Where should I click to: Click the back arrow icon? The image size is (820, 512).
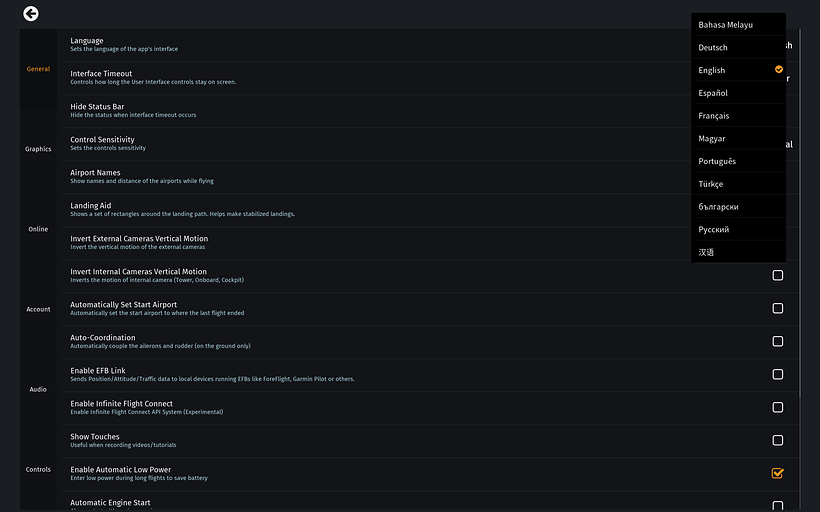pyautogui.click(x=31, y=13)
